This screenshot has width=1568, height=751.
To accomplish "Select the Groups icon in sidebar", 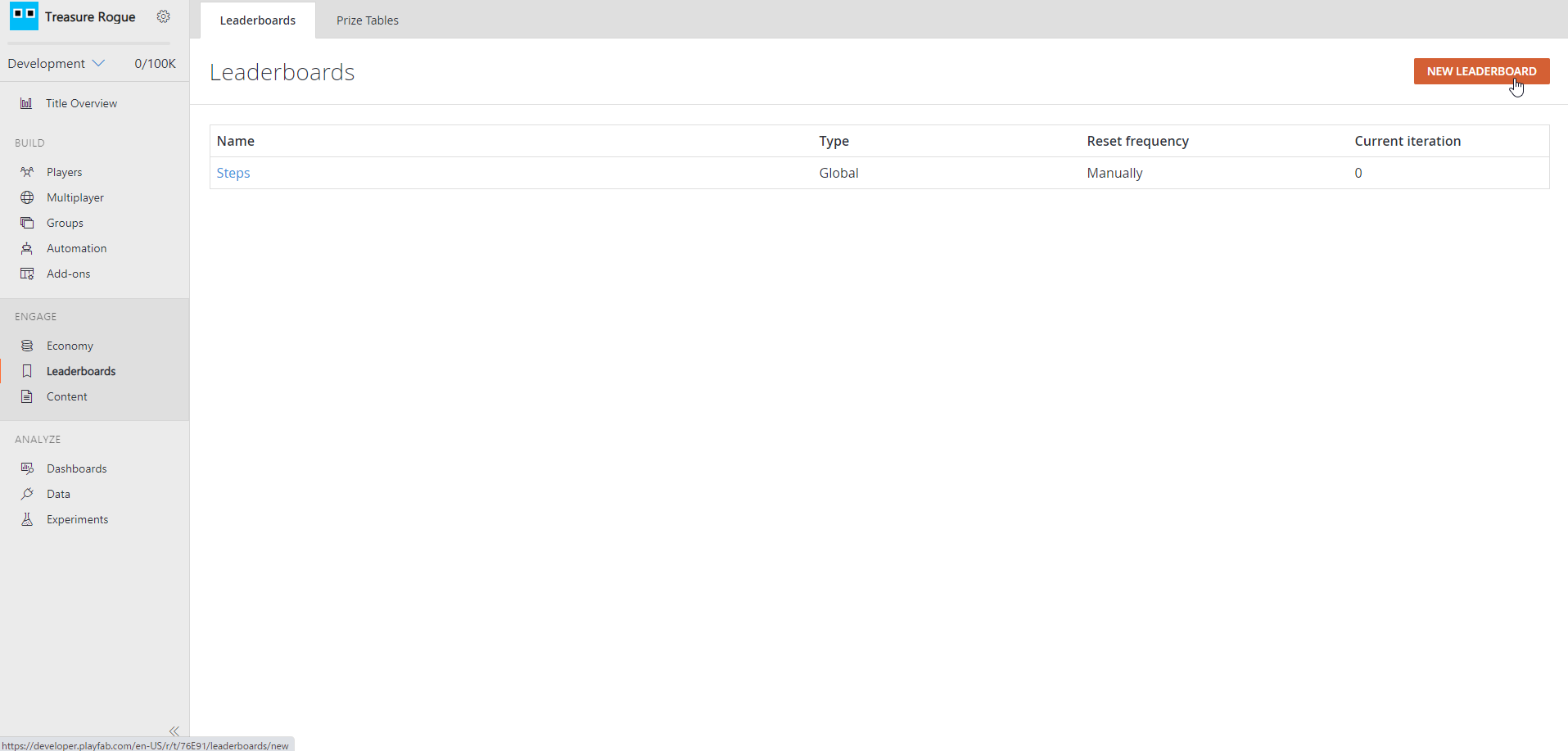I will point(27,223).
